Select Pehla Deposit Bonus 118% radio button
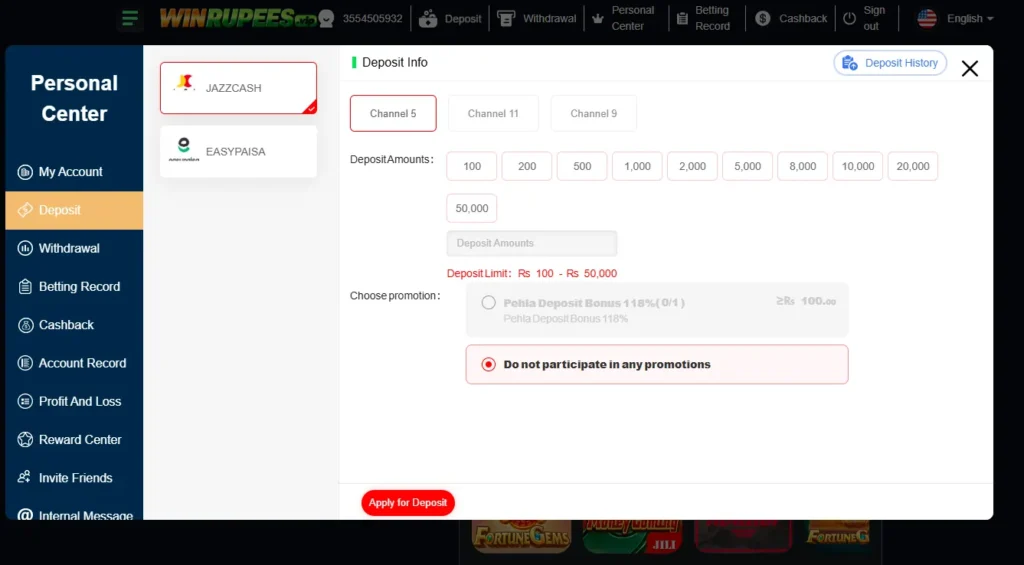The image size is (1024, 565). [488, 302]
